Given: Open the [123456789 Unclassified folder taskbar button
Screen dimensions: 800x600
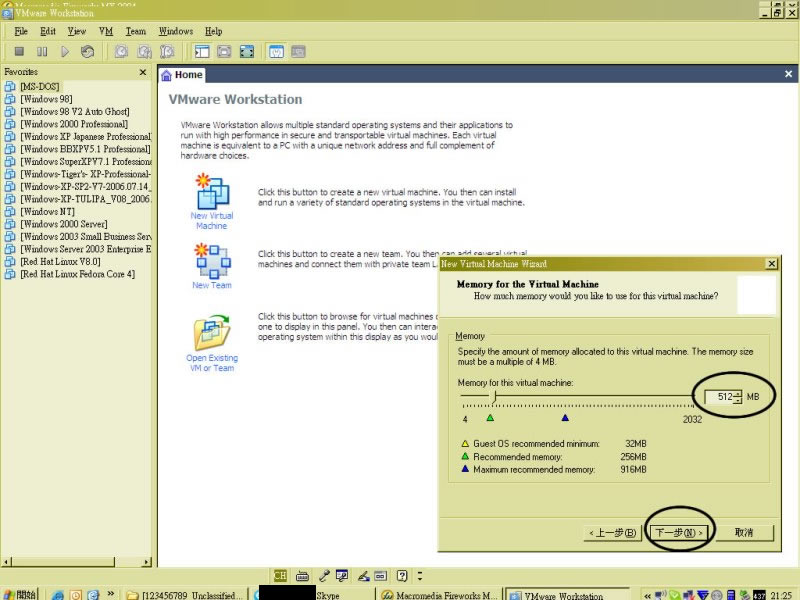Looking at the screenshot, I should 186,595.
